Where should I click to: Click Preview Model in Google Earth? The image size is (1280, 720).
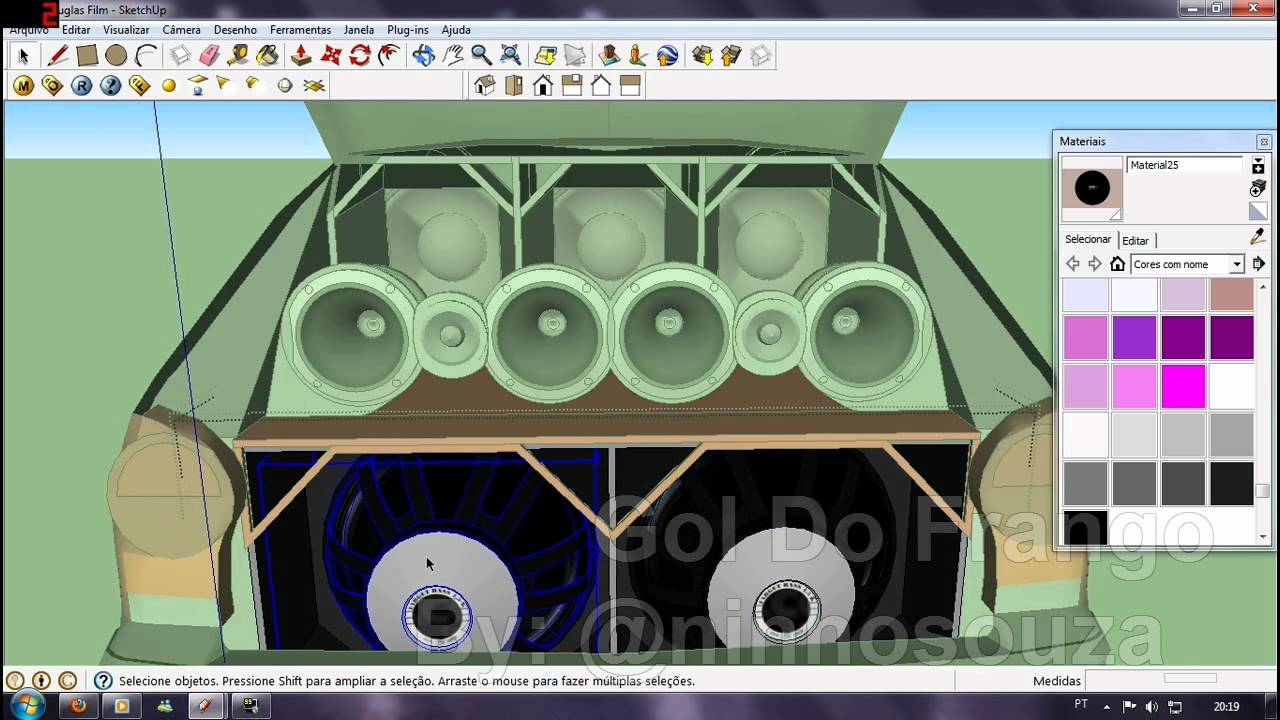tap(667, 56)
